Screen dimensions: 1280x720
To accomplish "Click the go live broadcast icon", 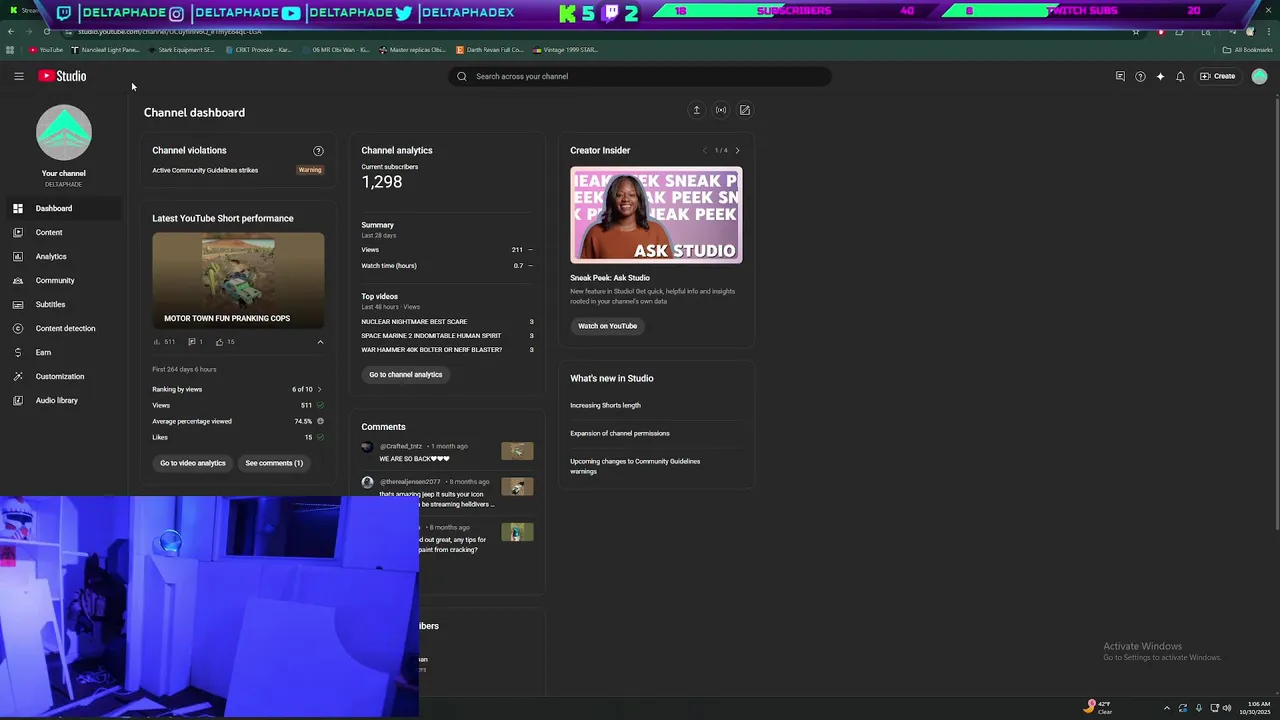I will (x=721, y=110).
